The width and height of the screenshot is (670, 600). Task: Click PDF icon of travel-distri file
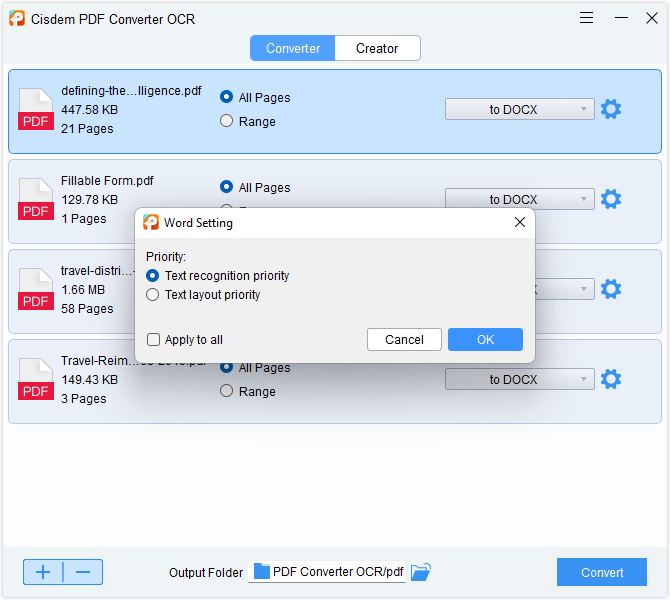pyautogui.click(x=36, y=289)
